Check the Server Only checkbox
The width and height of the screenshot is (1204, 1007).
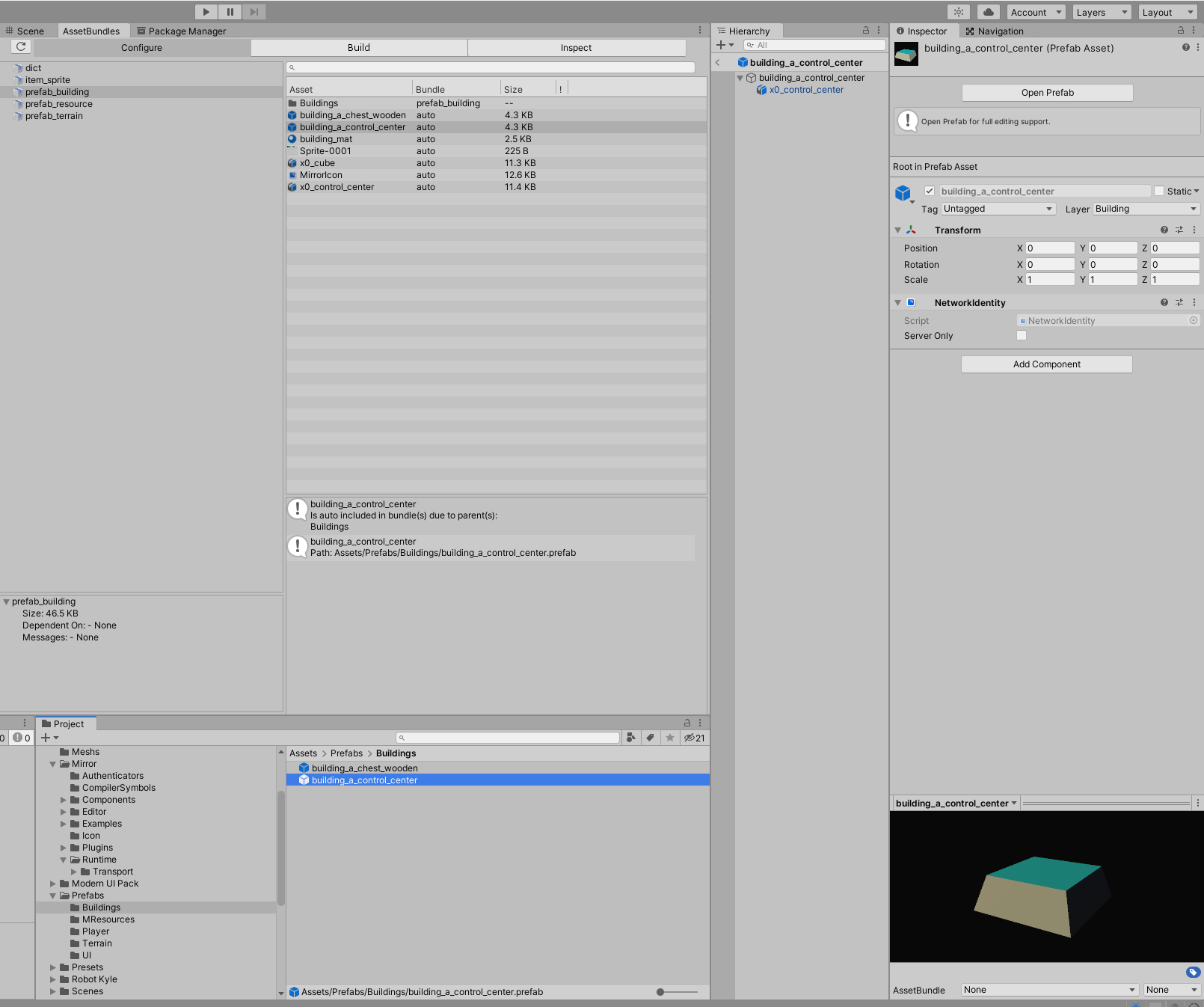click(x=1022, y=335)
